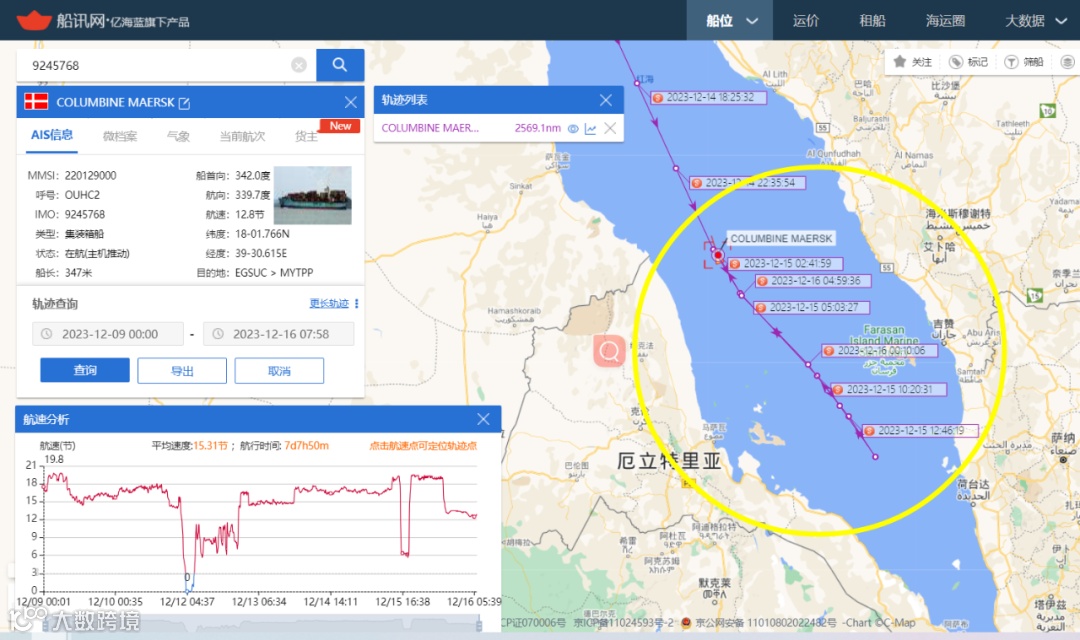Open the three-dot menu beside 更长轨迹
The height and width of the screenshot is (640, 1080).
[x=356, y=303]
